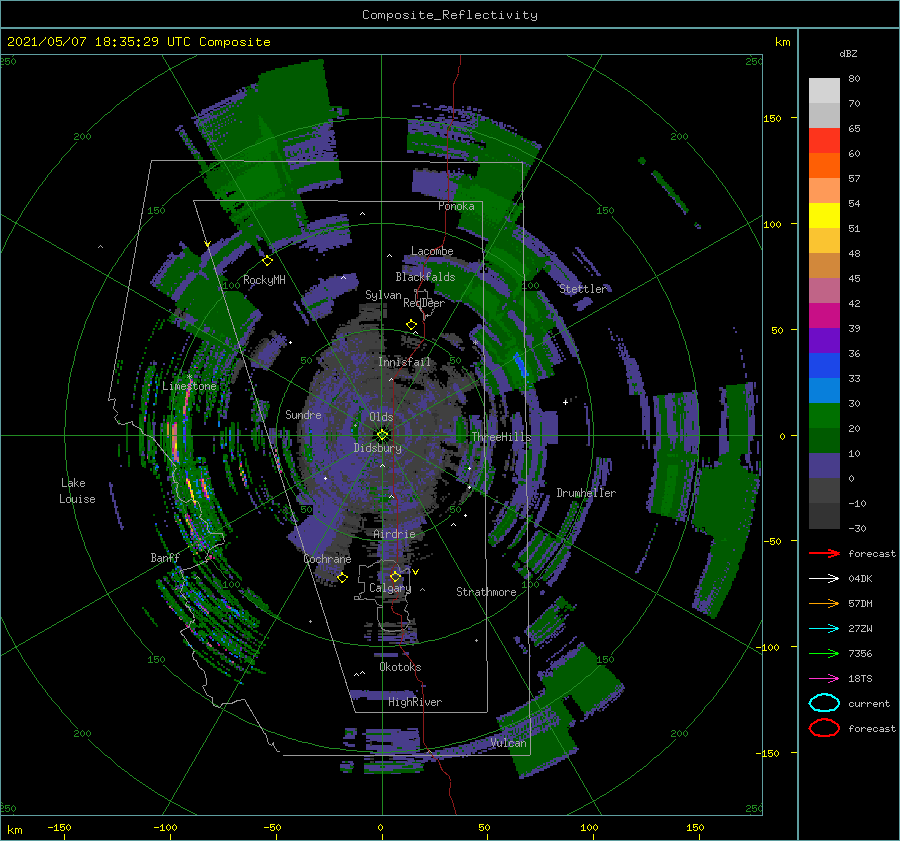Click the 'dBZ' legend heading
Image resolution: width=900 pixels, height=841 pixels.
(x=848, y=53)
